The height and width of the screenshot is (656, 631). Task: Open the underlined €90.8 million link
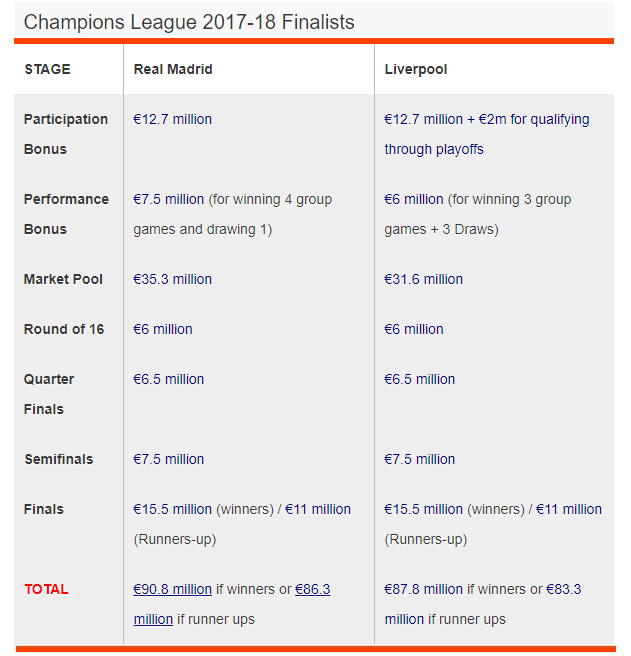click(172, 589)
